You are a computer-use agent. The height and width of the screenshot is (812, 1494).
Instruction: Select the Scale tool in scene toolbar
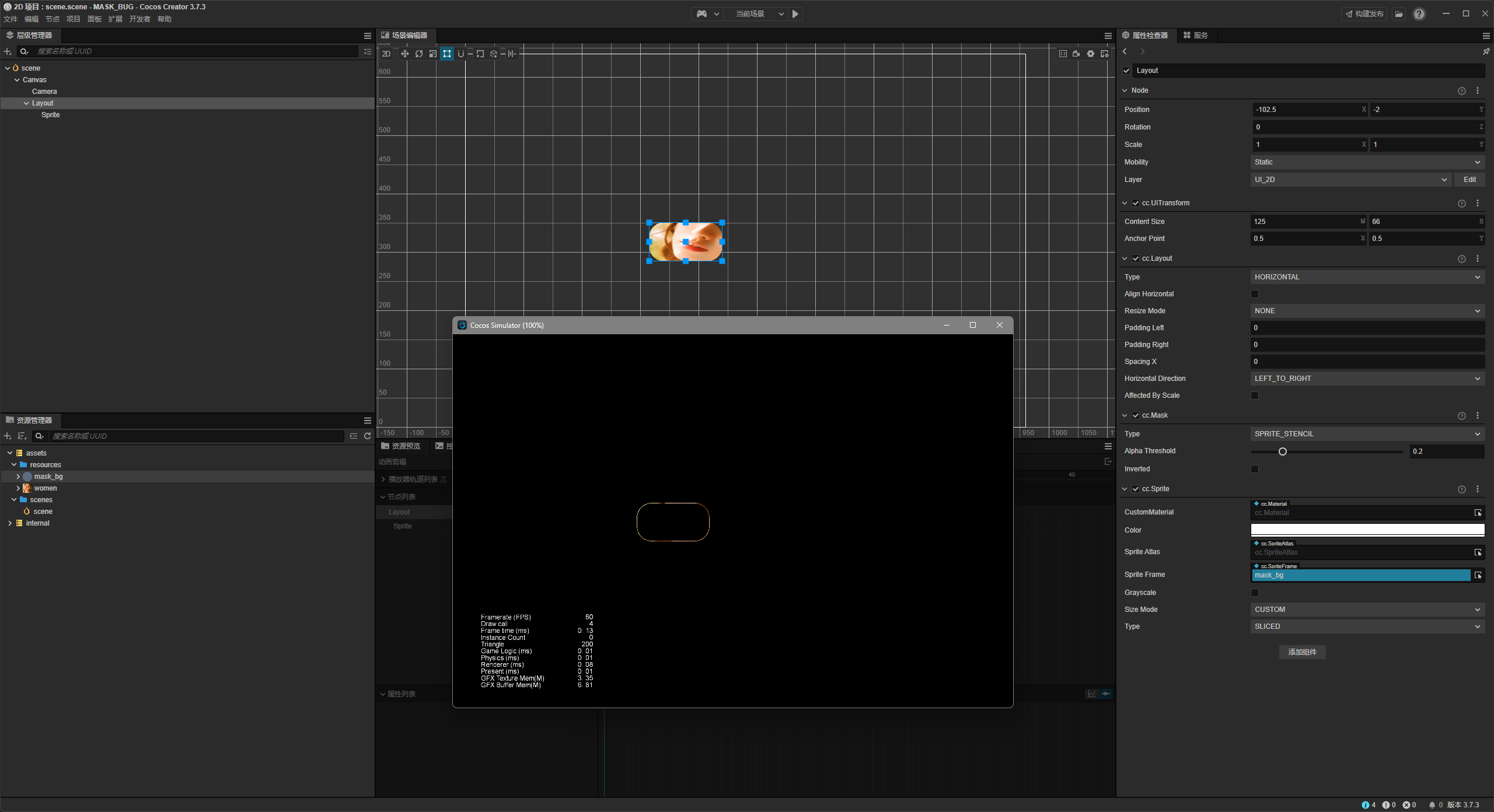pos(433,54)
